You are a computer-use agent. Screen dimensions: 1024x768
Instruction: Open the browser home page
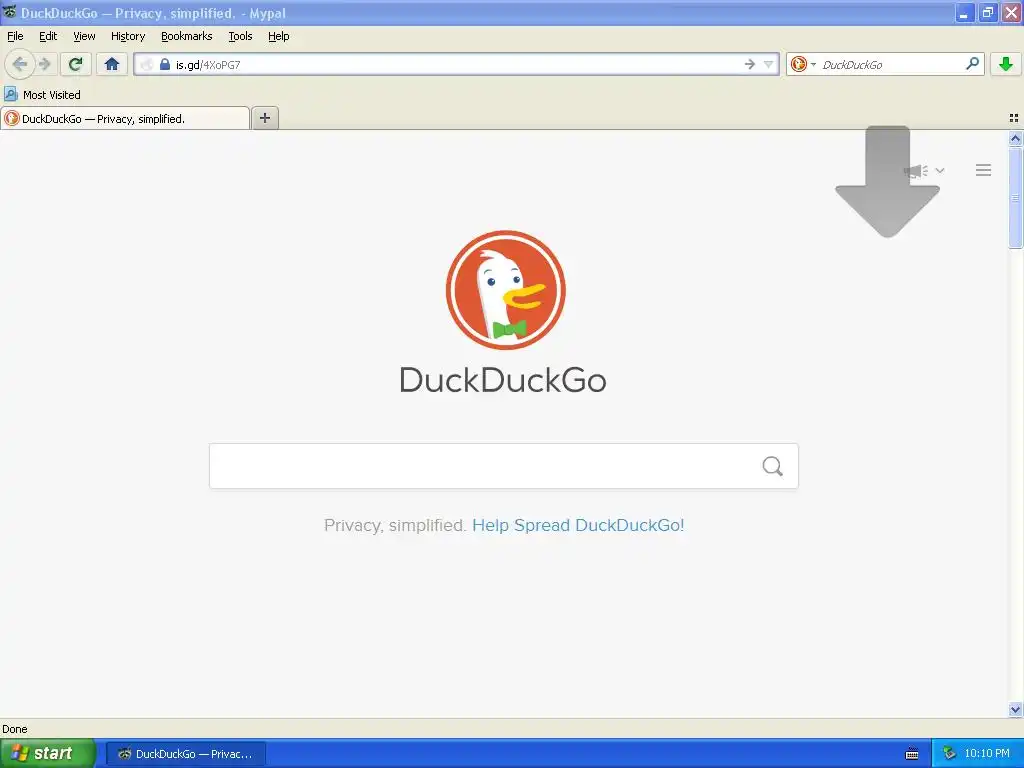click(112, 64)
